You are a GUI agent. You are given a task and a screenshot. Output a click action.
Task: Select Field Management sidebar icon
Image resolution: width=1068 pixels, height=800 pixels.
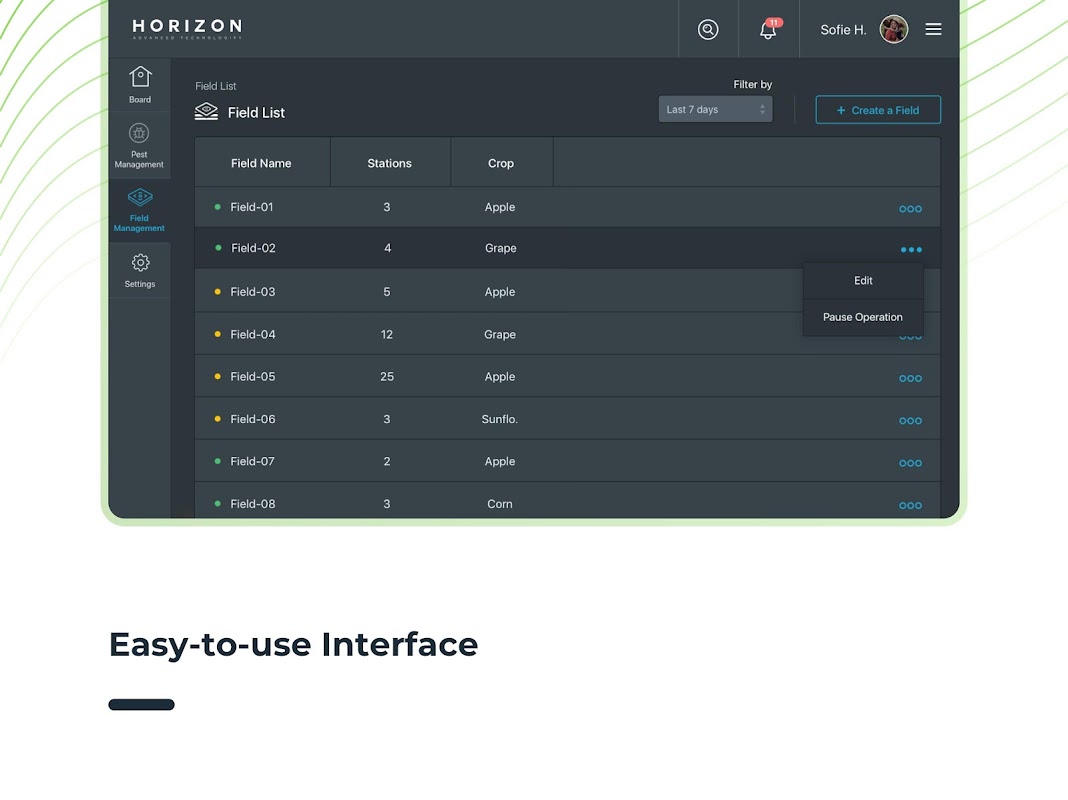(x=140, y=210)
